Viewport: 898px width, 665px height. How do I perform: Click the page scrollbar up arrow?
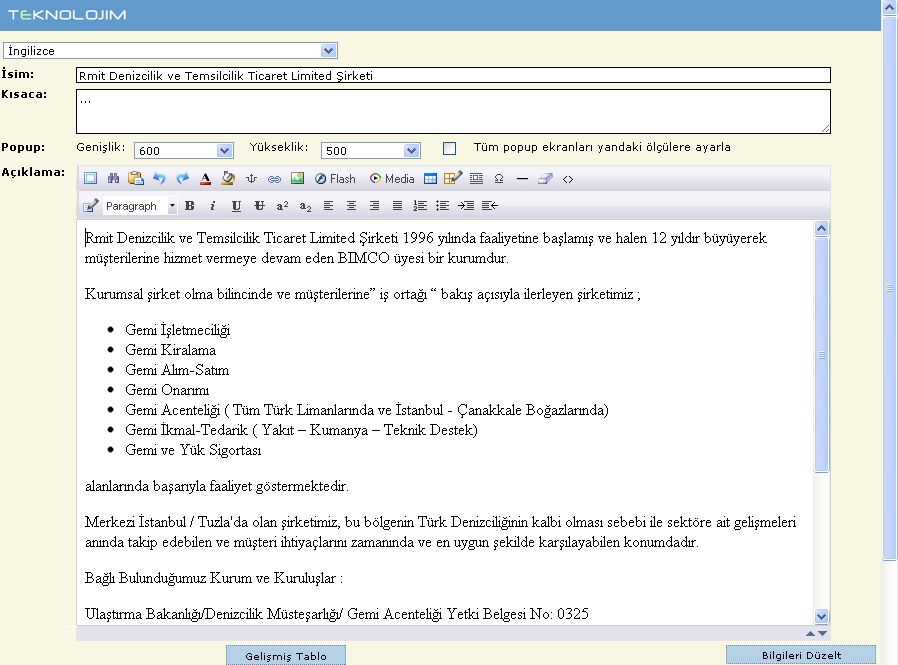pyautogui.click(x=889, y=7)
